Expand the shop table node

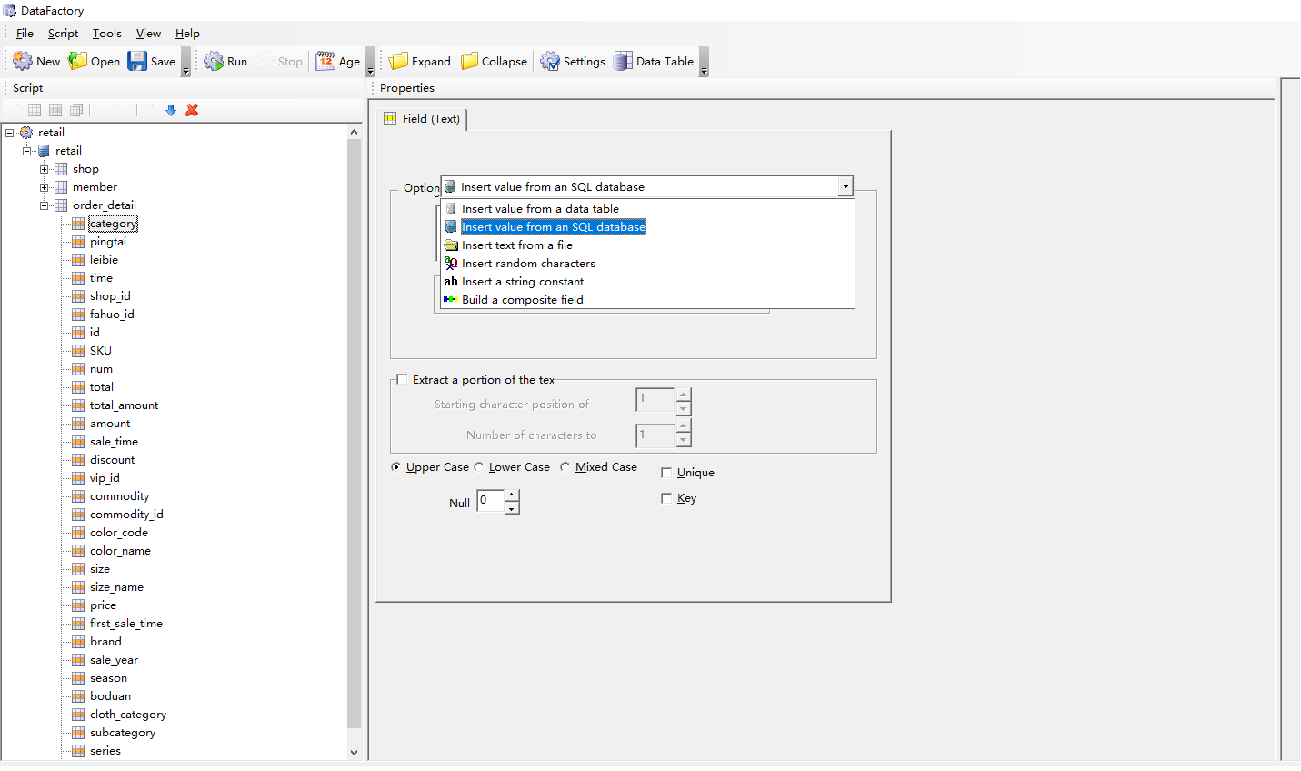45,169
